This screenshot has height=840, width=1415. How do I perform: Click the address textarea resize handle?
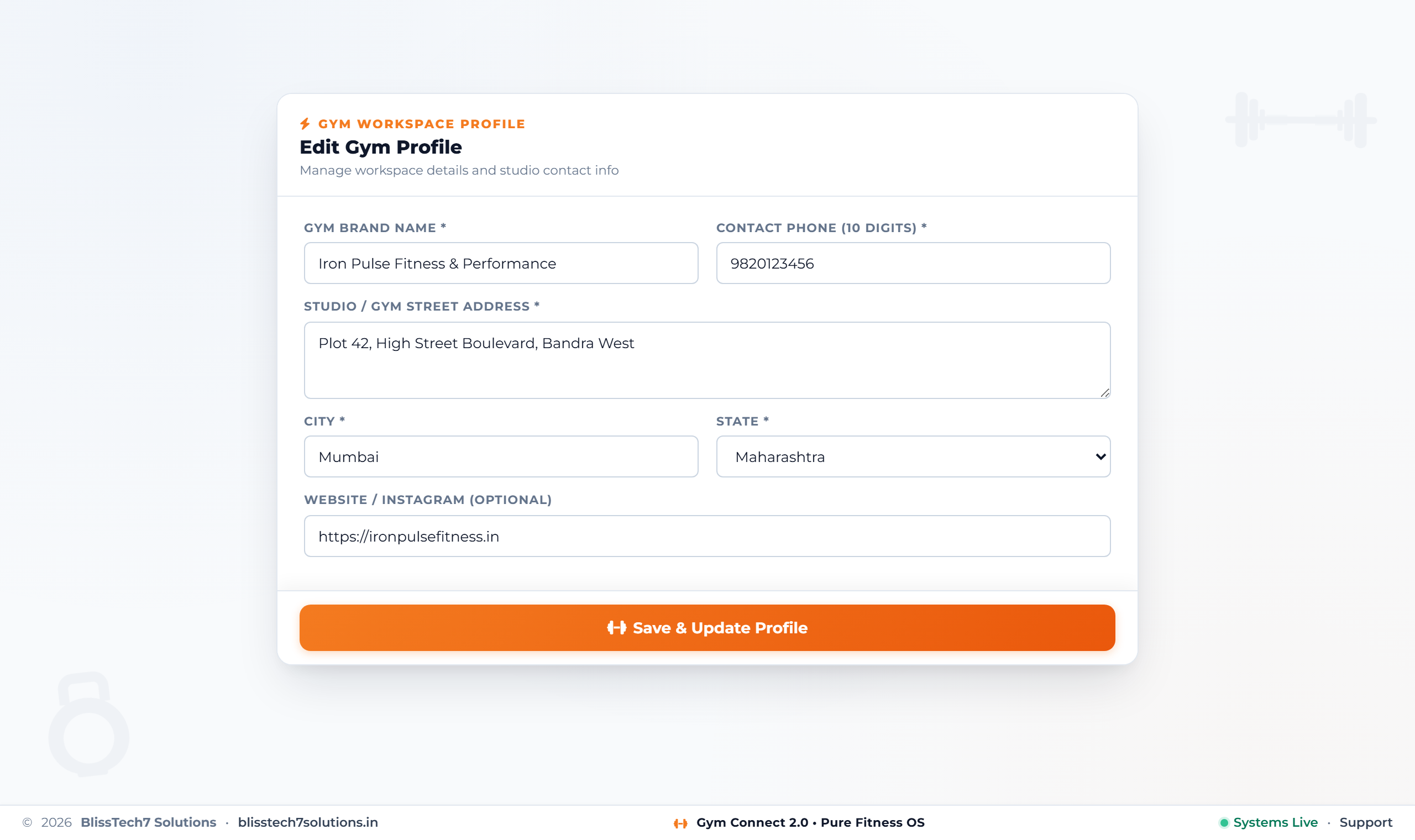pyautogui.click(x=1105, y=393)
